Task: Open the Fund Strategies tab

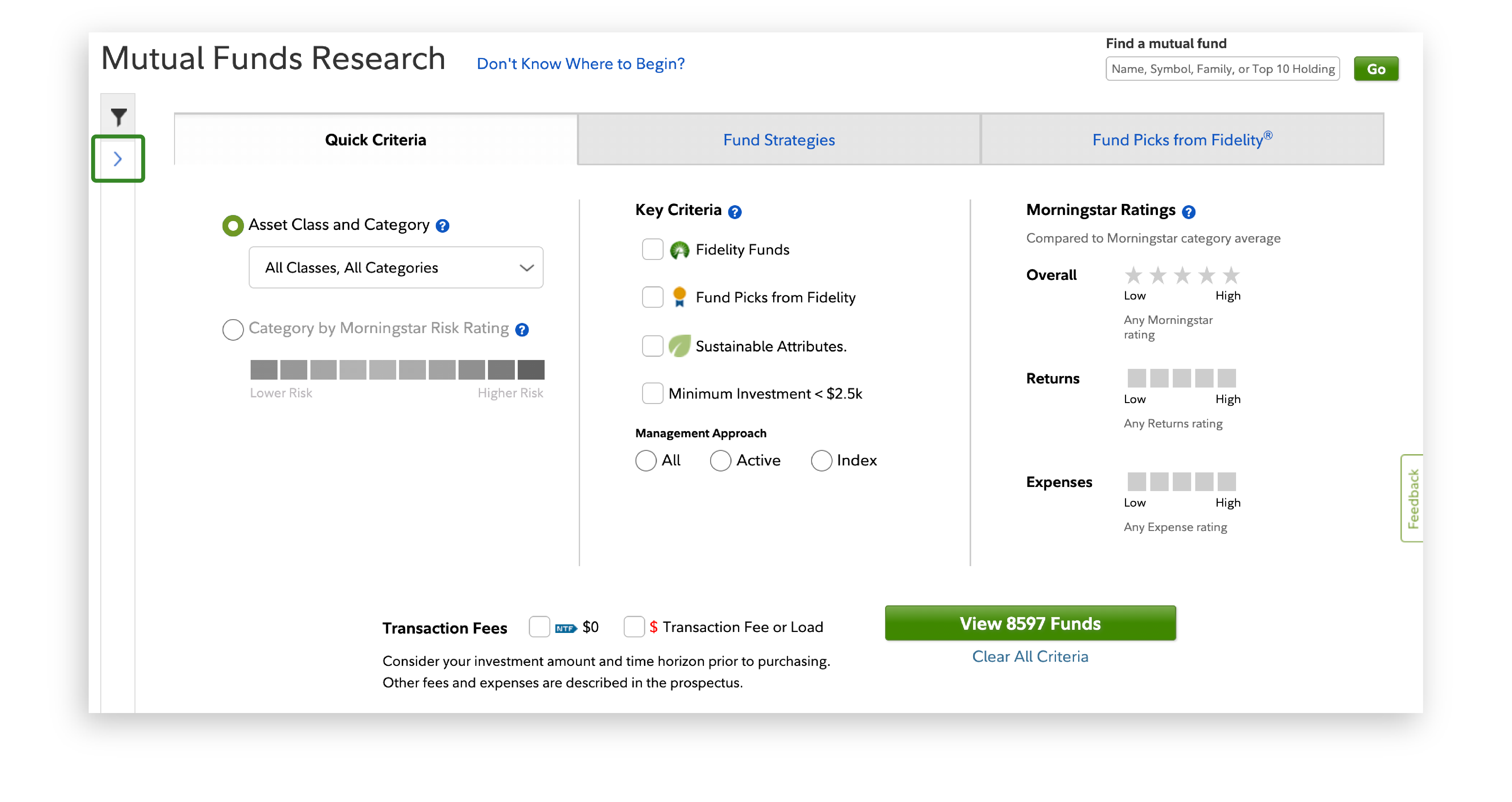Action: click(x=779, y=140)
